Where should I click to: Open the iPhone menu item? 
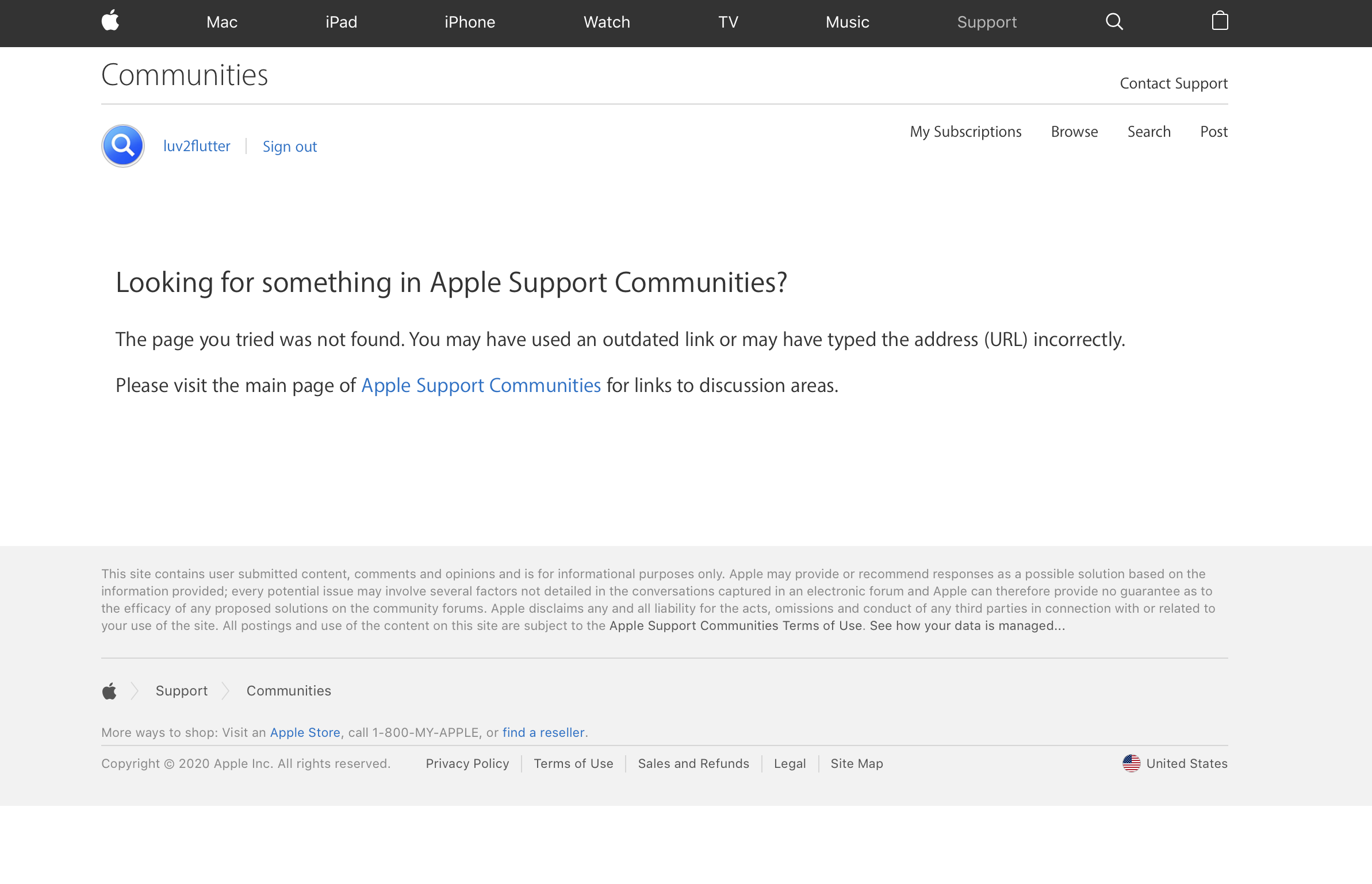click(469, 22)
